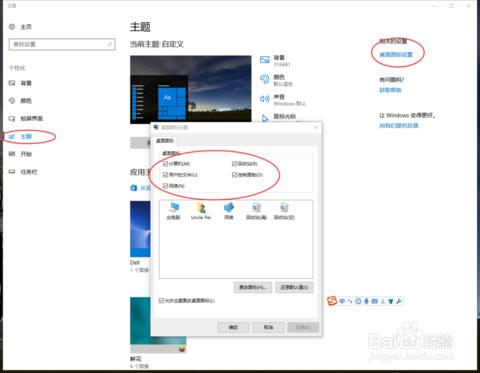Screen dimensions: 480x373
Task: Select Uncle Pei user folder icon
Action: click(201, 207)
